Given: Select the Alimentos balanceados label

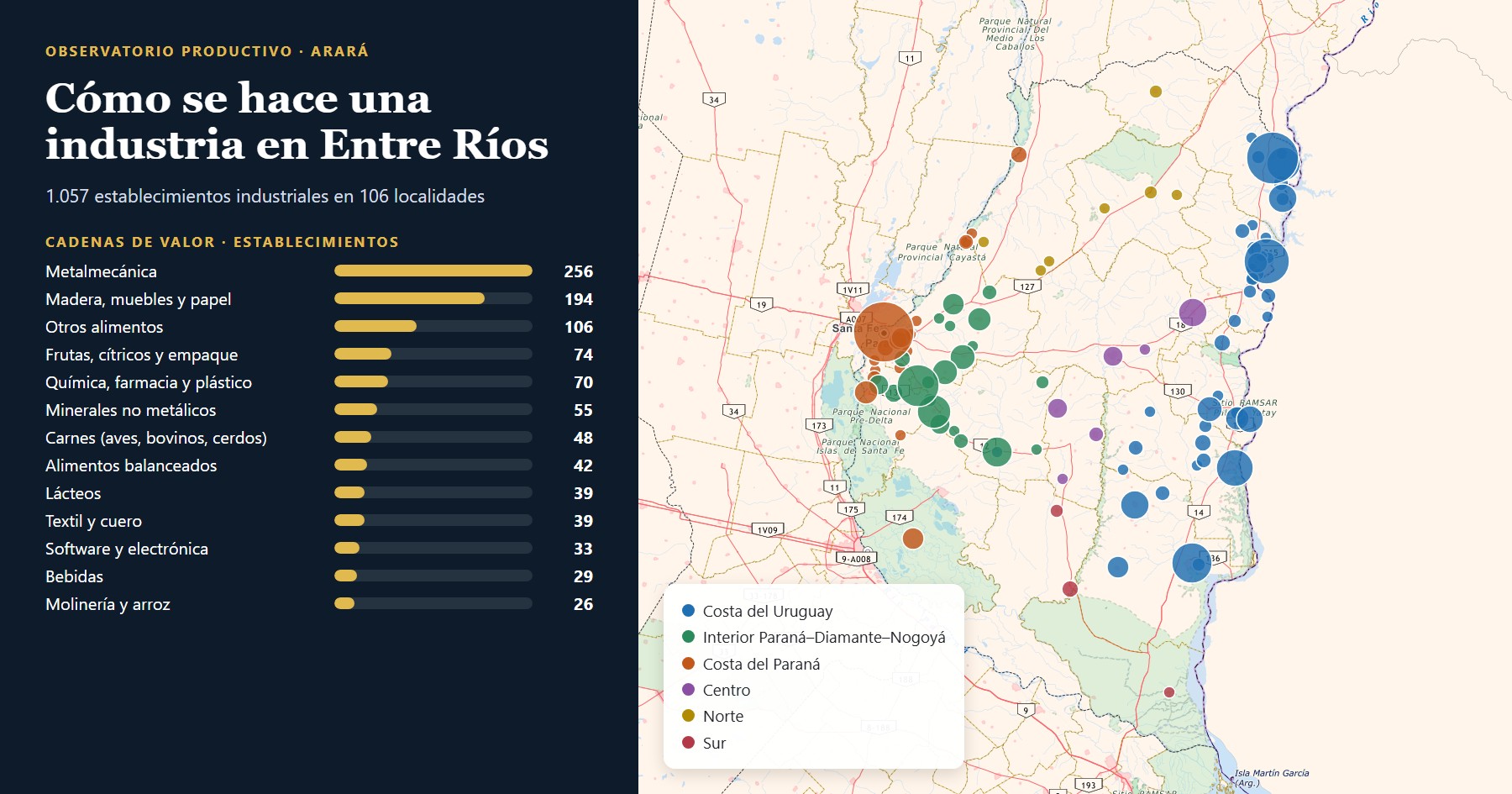Looking at the screenshot, I should coord(131,465).
